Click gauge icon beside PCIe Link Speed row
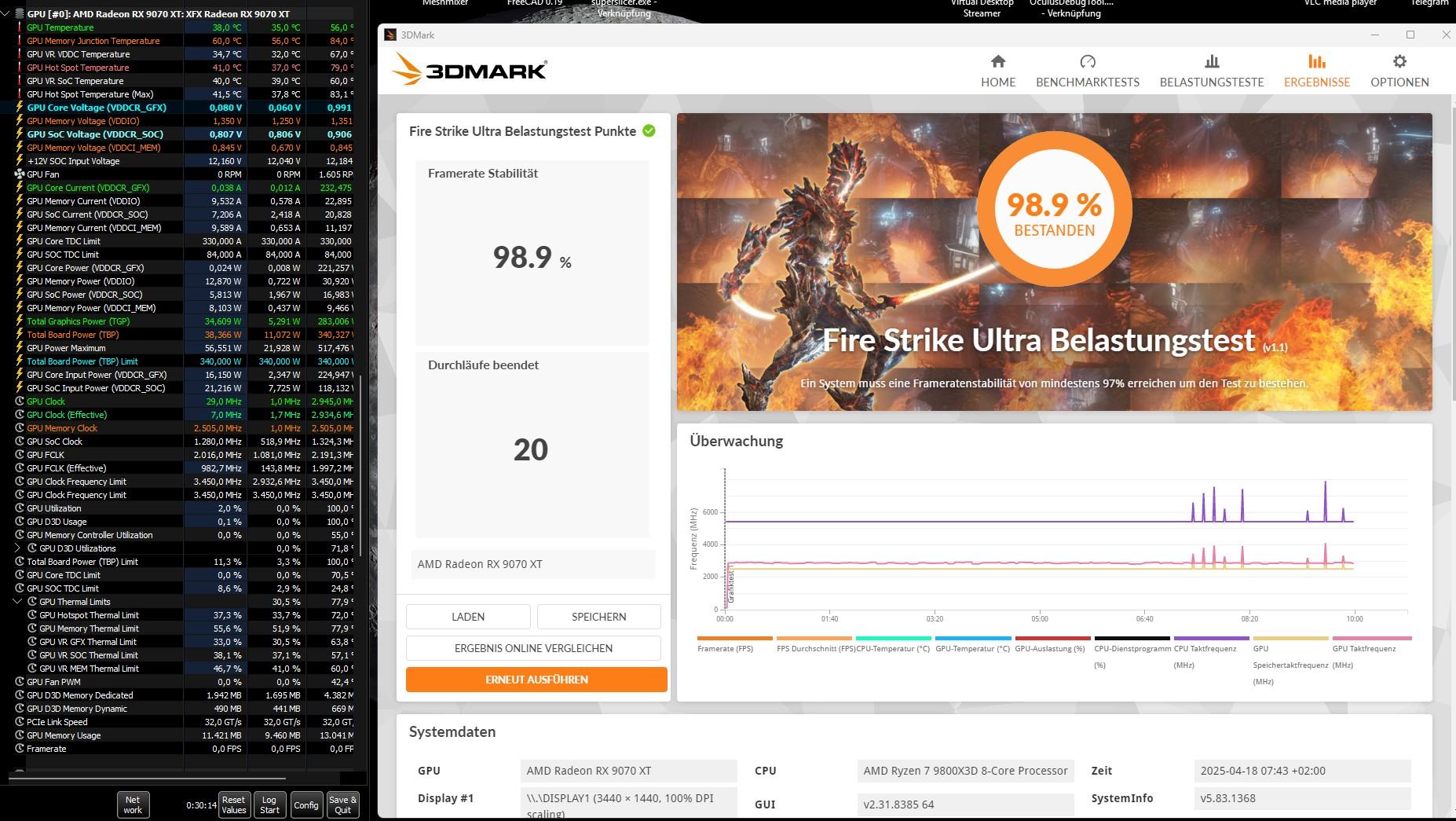The image size is (1456, 821). pyautogui.click(x=20, y=722)
